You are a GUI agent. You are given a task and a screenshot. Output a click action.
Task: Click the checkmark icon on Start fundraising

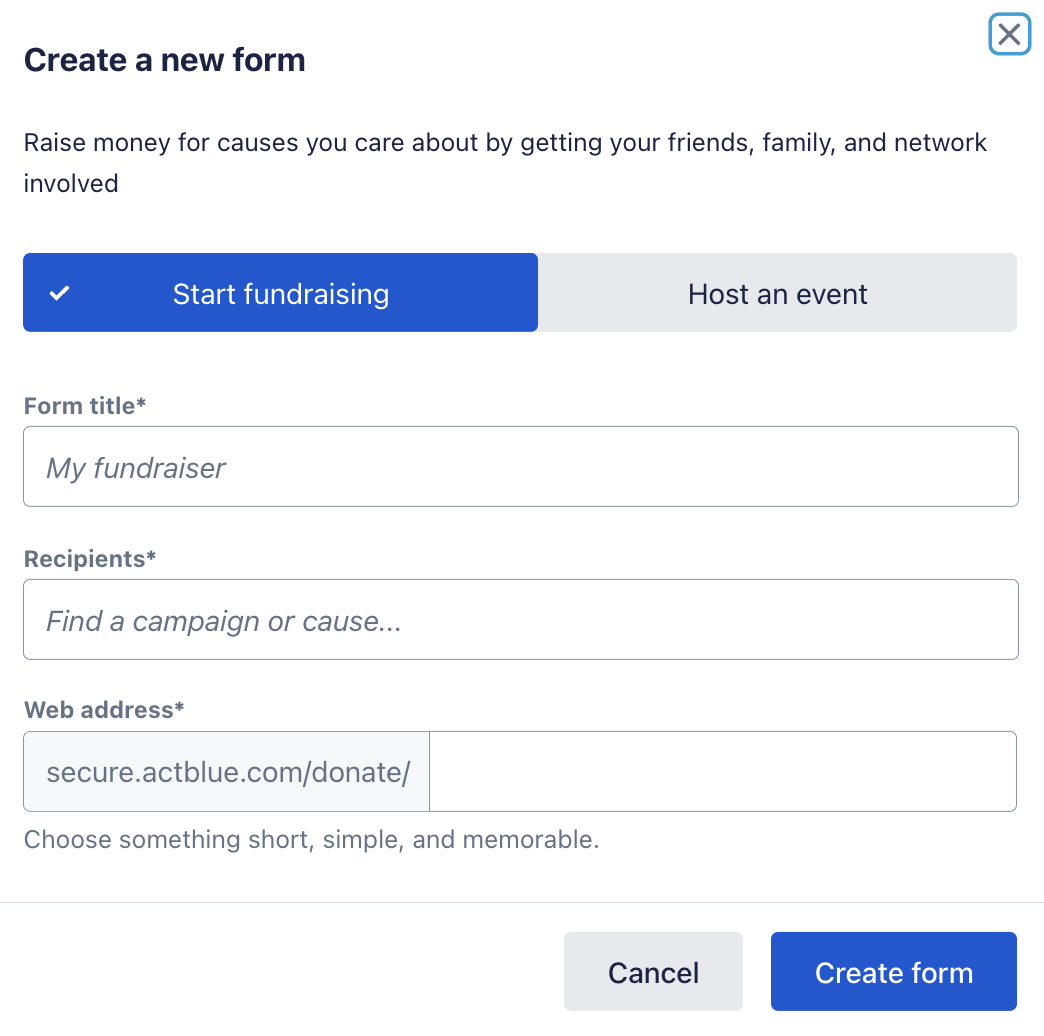point(60,294)
